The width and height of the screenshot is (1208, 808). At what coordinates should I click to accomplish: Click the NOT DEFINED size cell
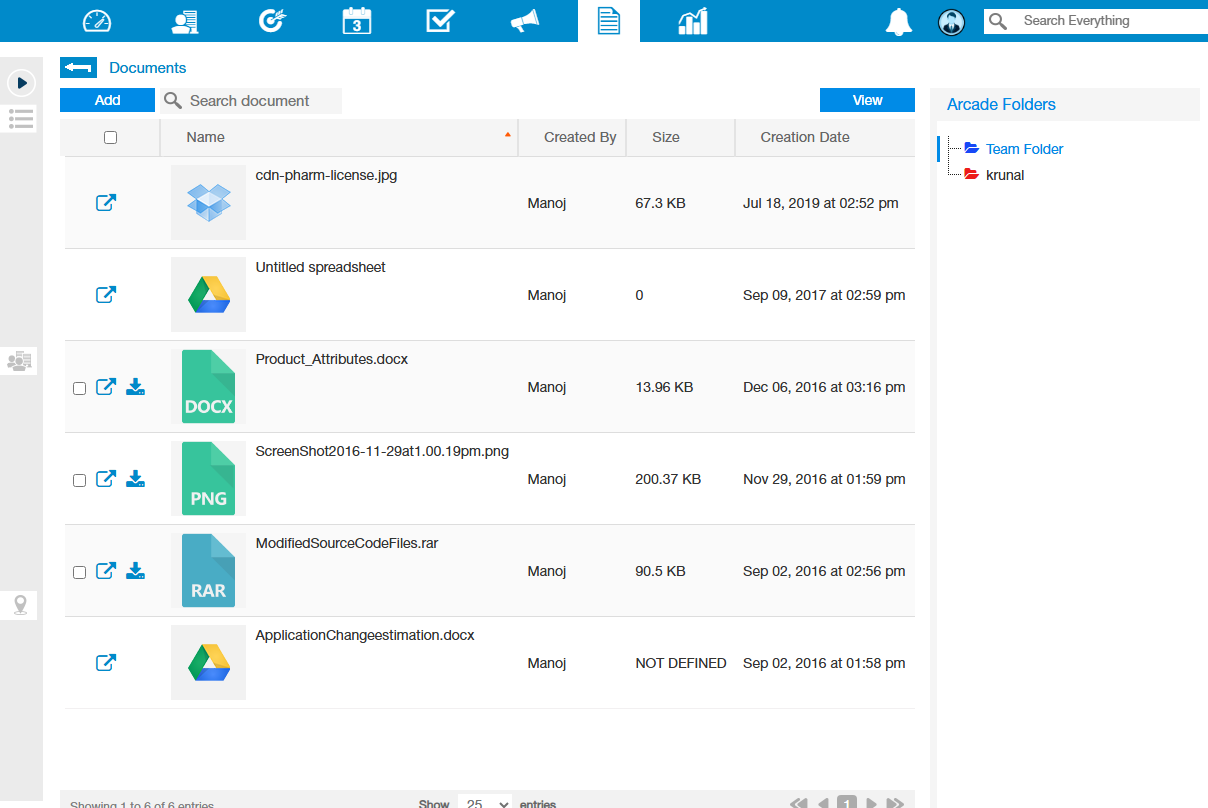click(x=681, y=663)
